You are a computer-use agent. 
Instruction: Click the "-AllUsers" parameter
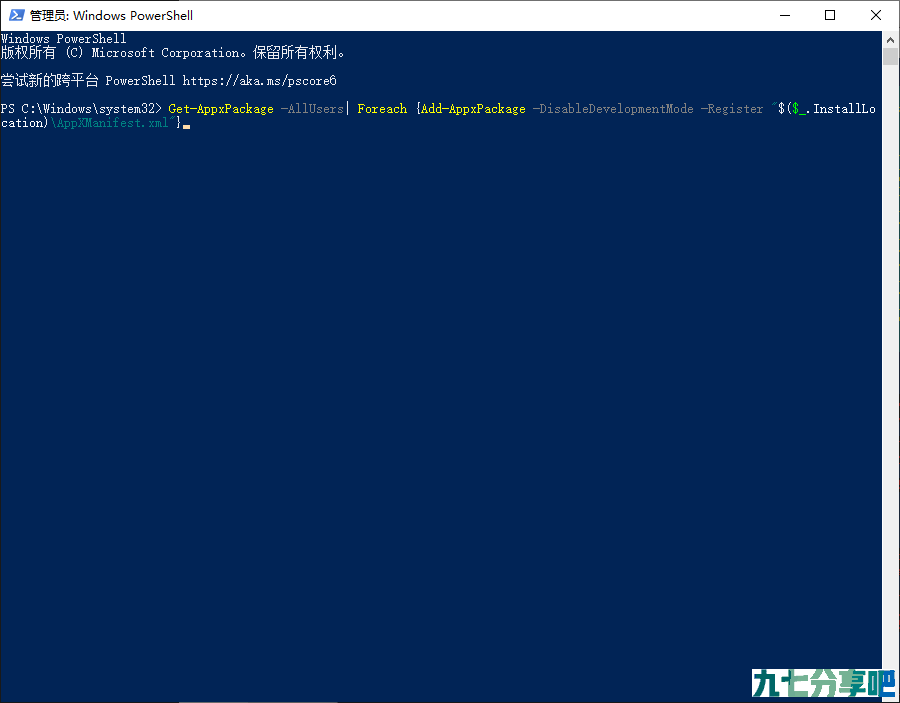pos(312,109)
